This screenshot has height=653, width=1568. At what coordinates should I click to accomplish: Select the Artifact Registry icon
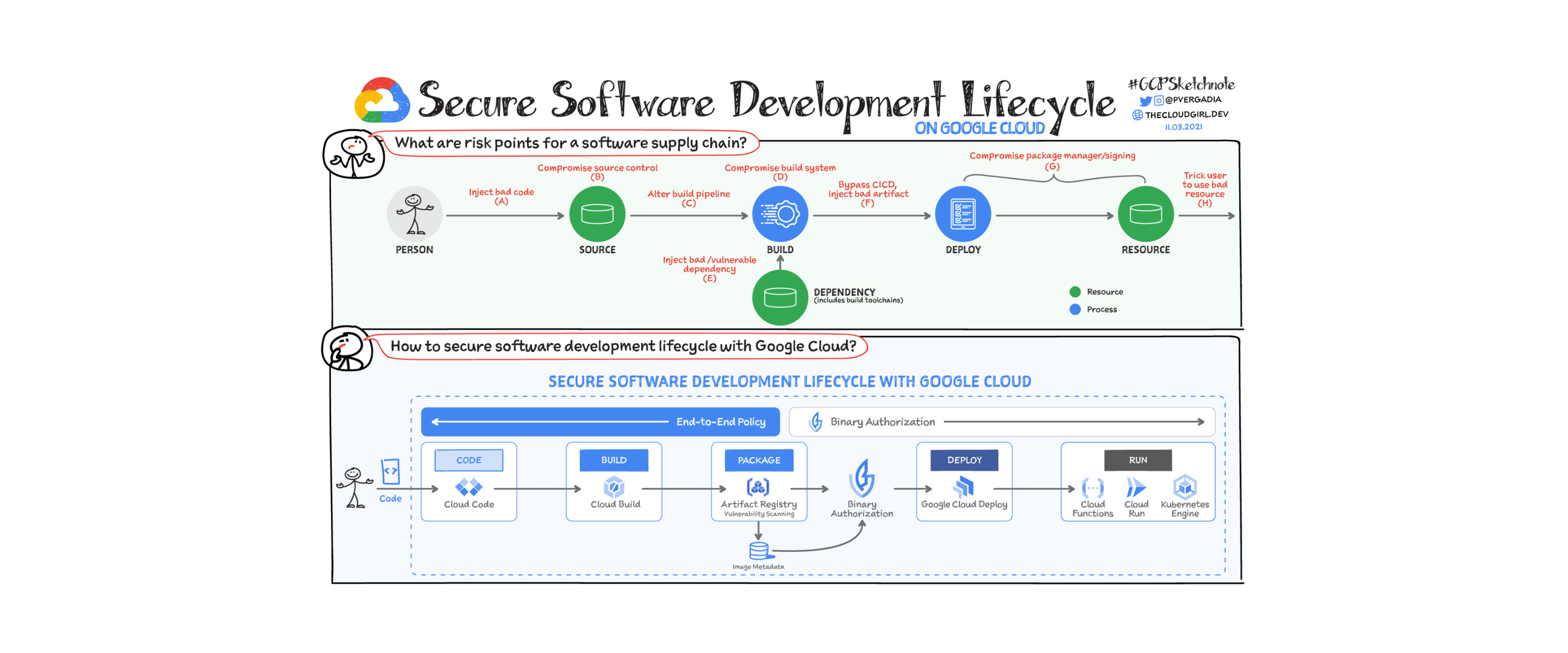click(x=758, y=487)
